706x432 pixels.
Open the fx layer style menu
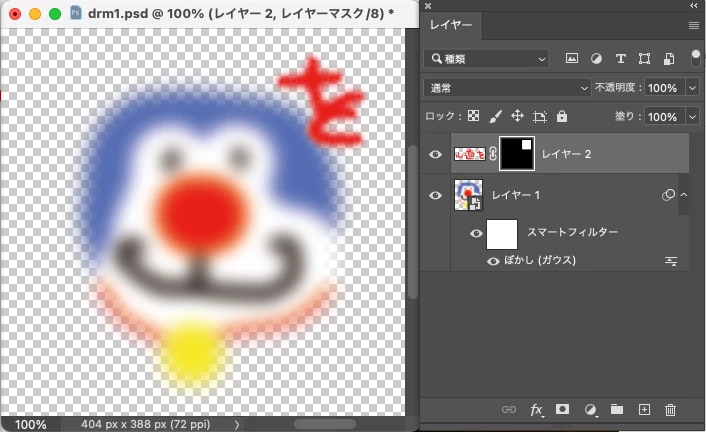[536, 409]
